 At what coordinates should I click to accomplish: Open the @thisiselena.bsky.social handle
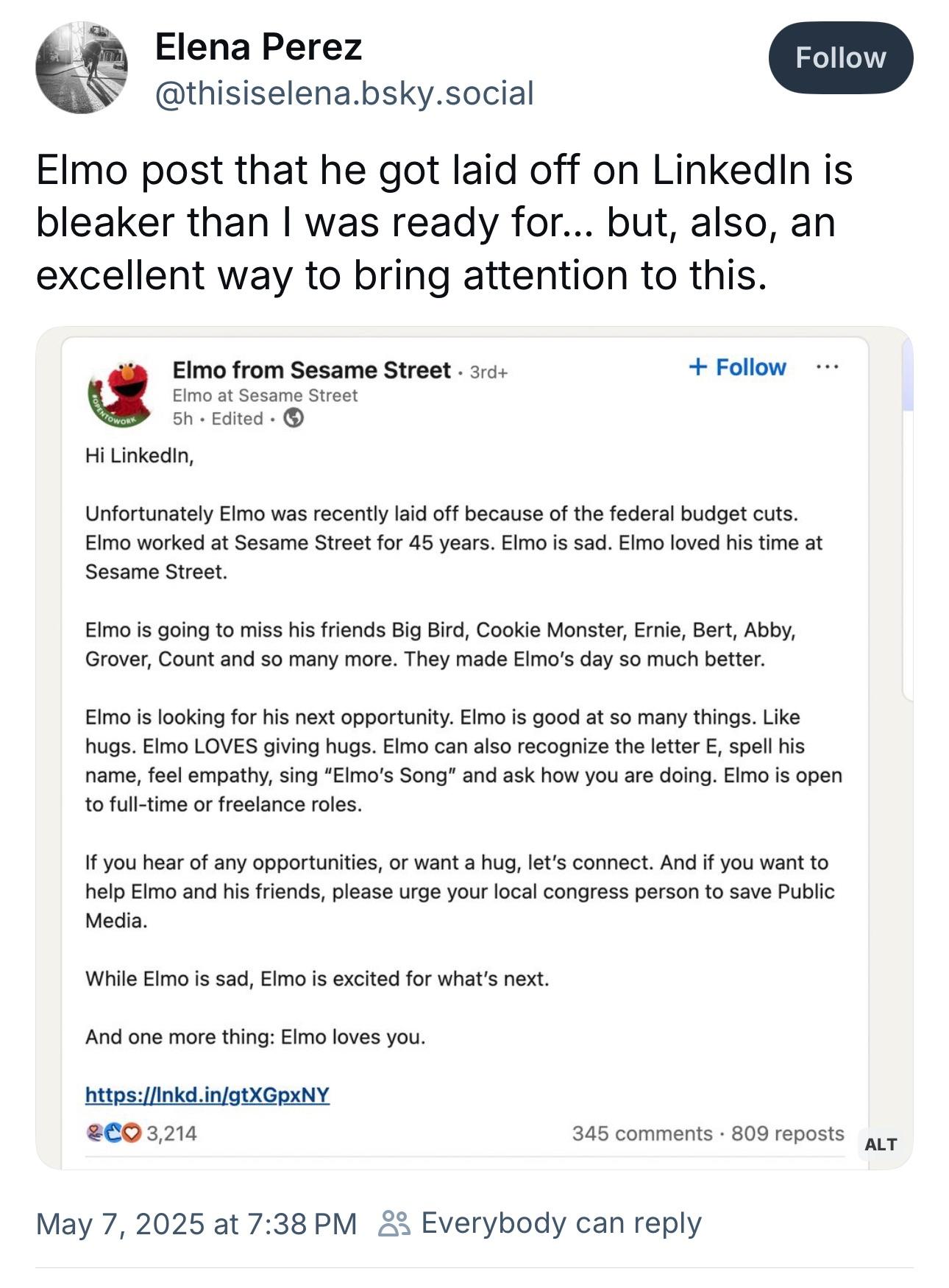[344, 93]
